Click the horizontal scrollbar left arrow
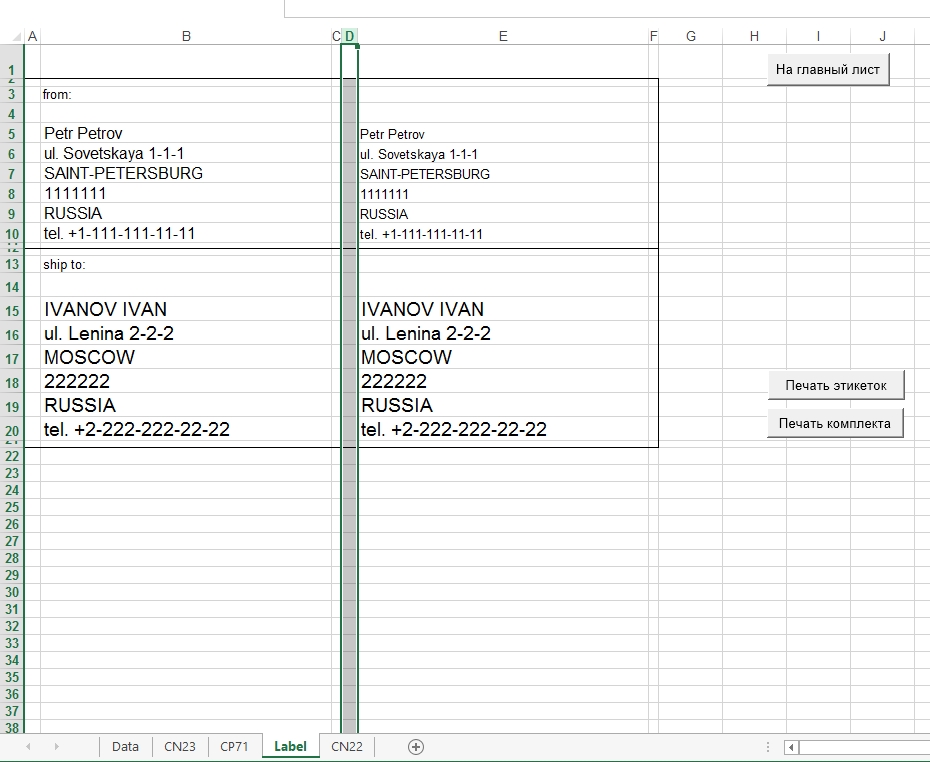Screen dimensions: 930x762 click(x=791, y=747)
